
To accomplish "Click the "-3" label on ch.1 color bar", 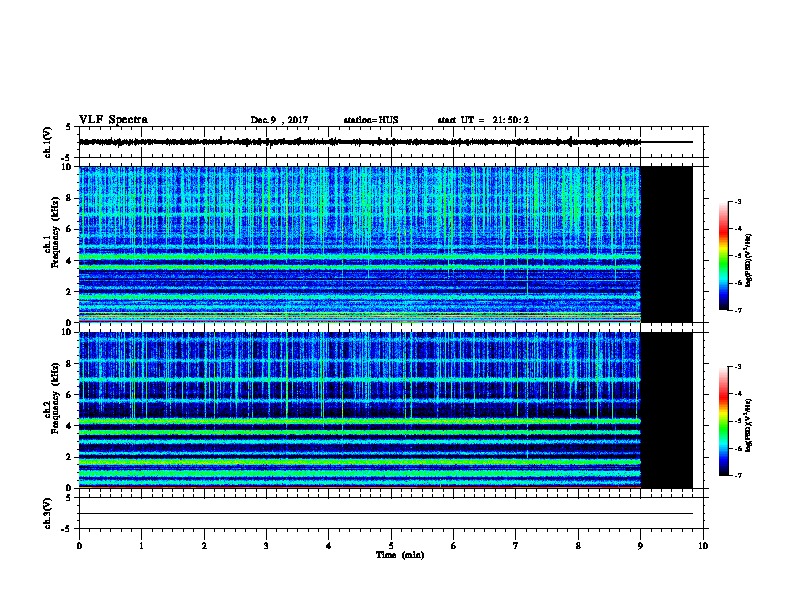I will point(737,202).
